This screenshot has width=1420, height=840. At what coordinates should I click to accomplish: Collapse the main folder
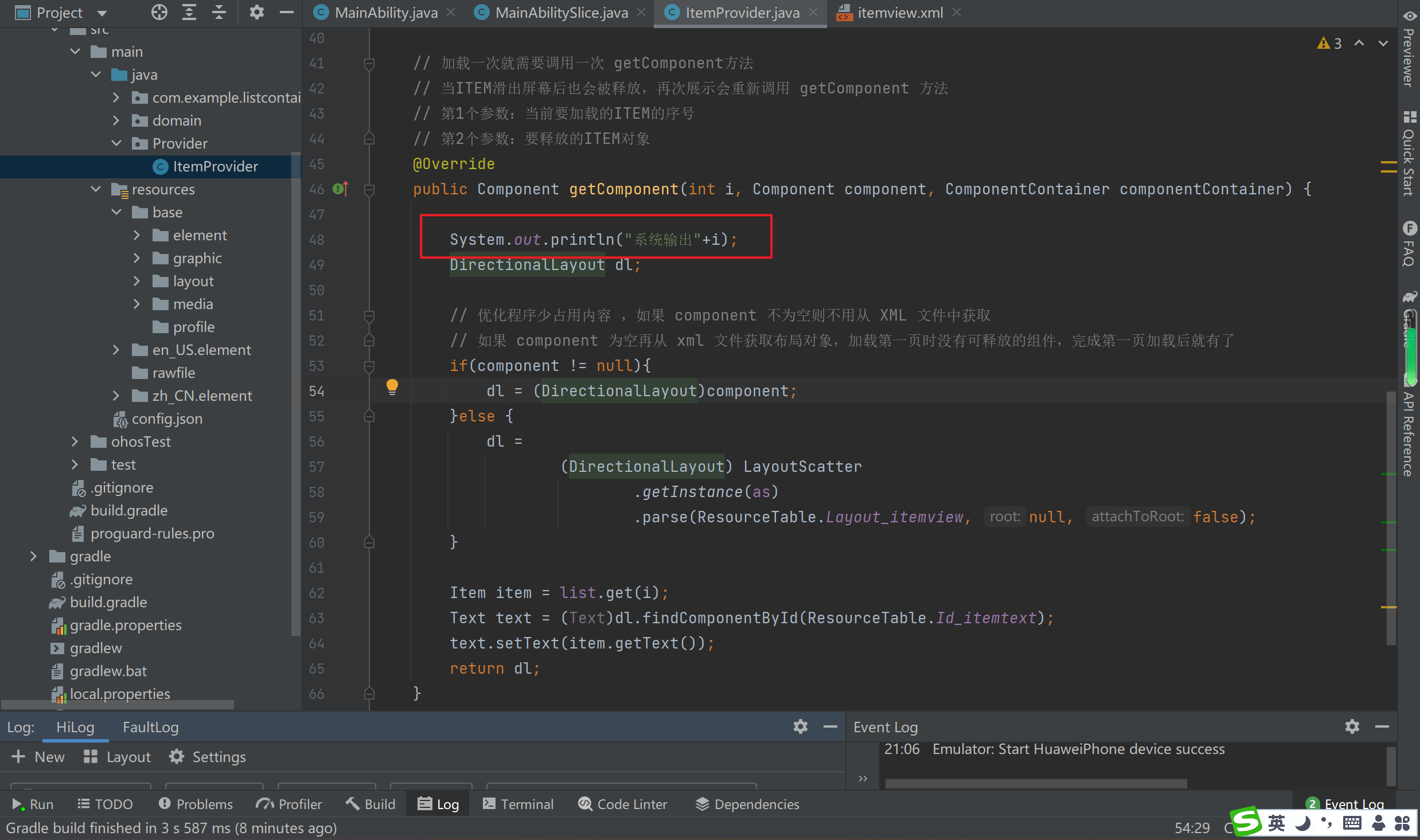click(75, 51)
